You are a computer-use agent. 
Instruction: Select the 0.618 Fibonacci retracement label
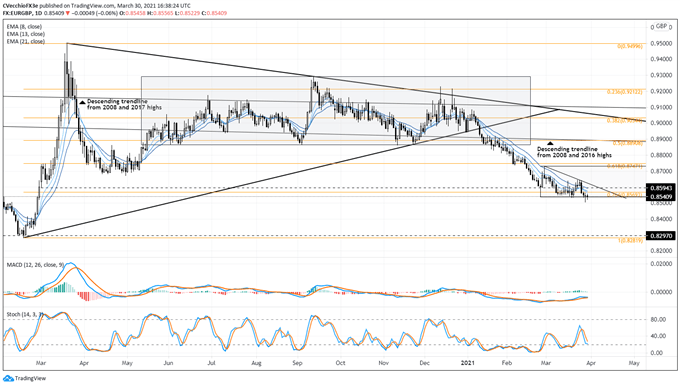[x=626, y=166]
